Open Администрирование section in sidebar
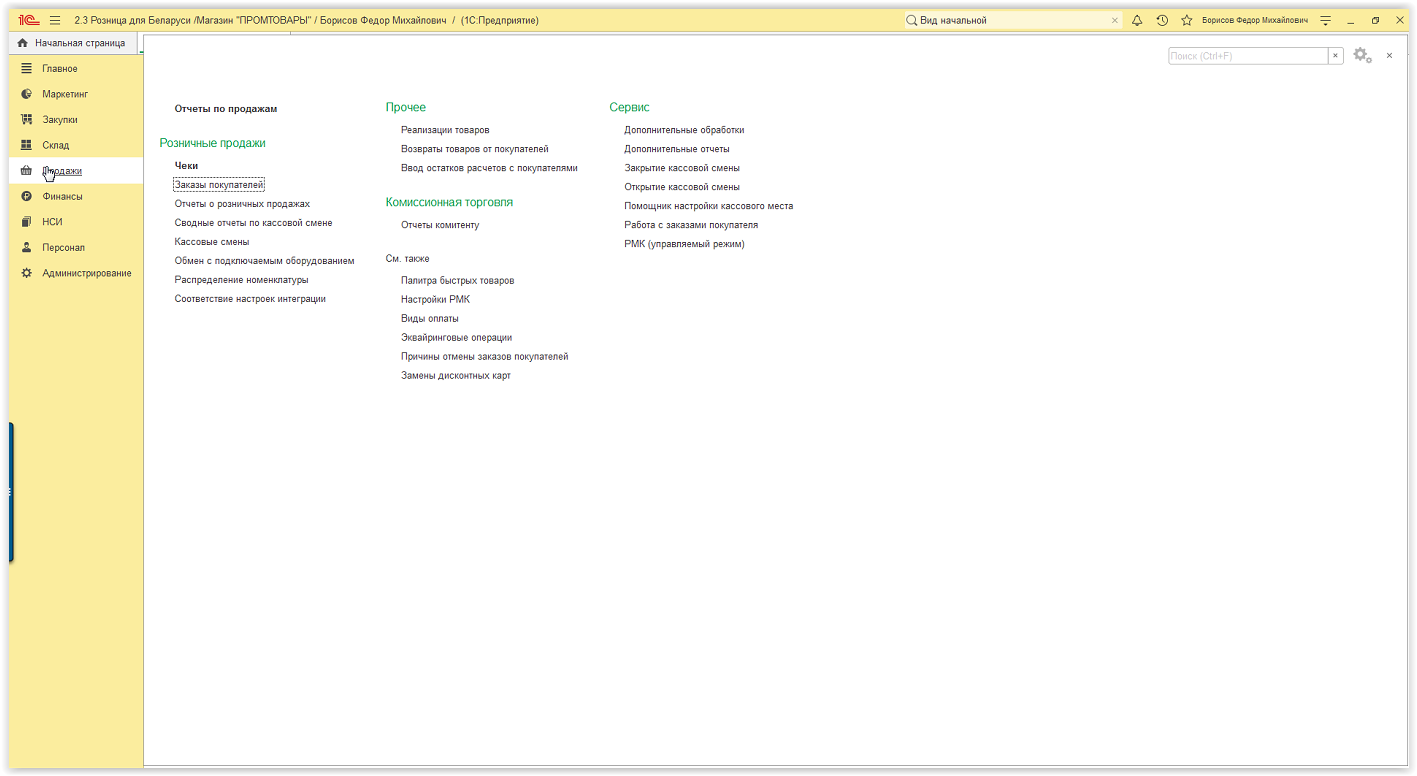The height and width of the screenshot is (776, 1417). pyautogui.click(x=86, y=273)
